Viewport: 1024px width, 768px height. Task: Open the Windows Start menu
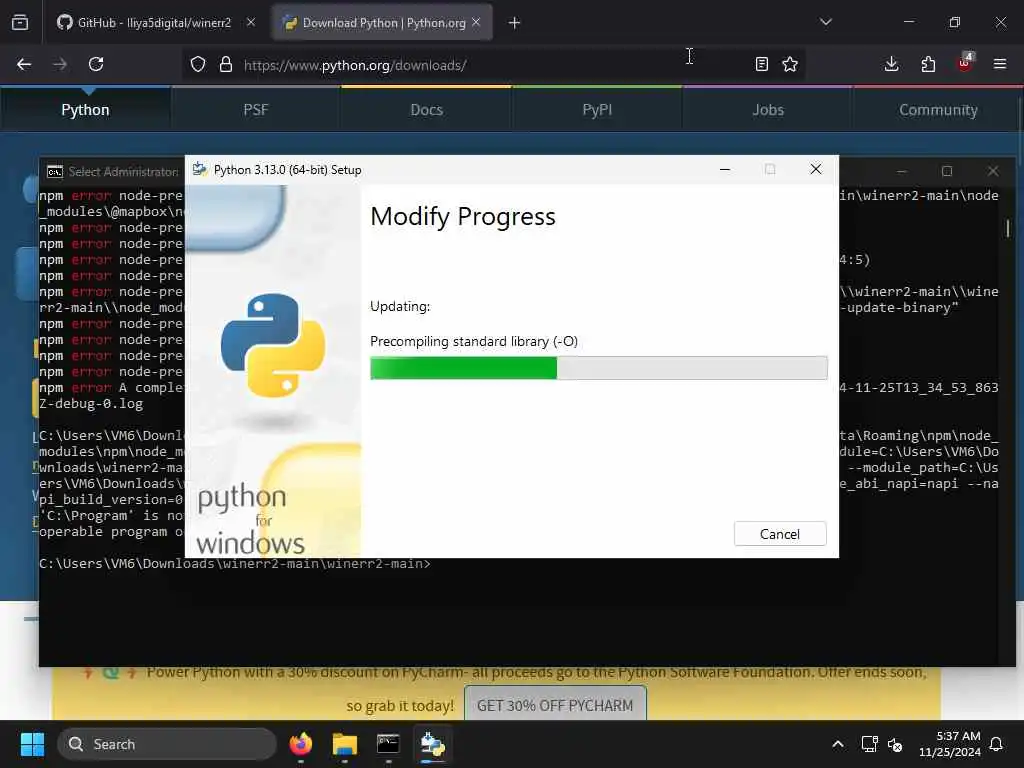32,744
